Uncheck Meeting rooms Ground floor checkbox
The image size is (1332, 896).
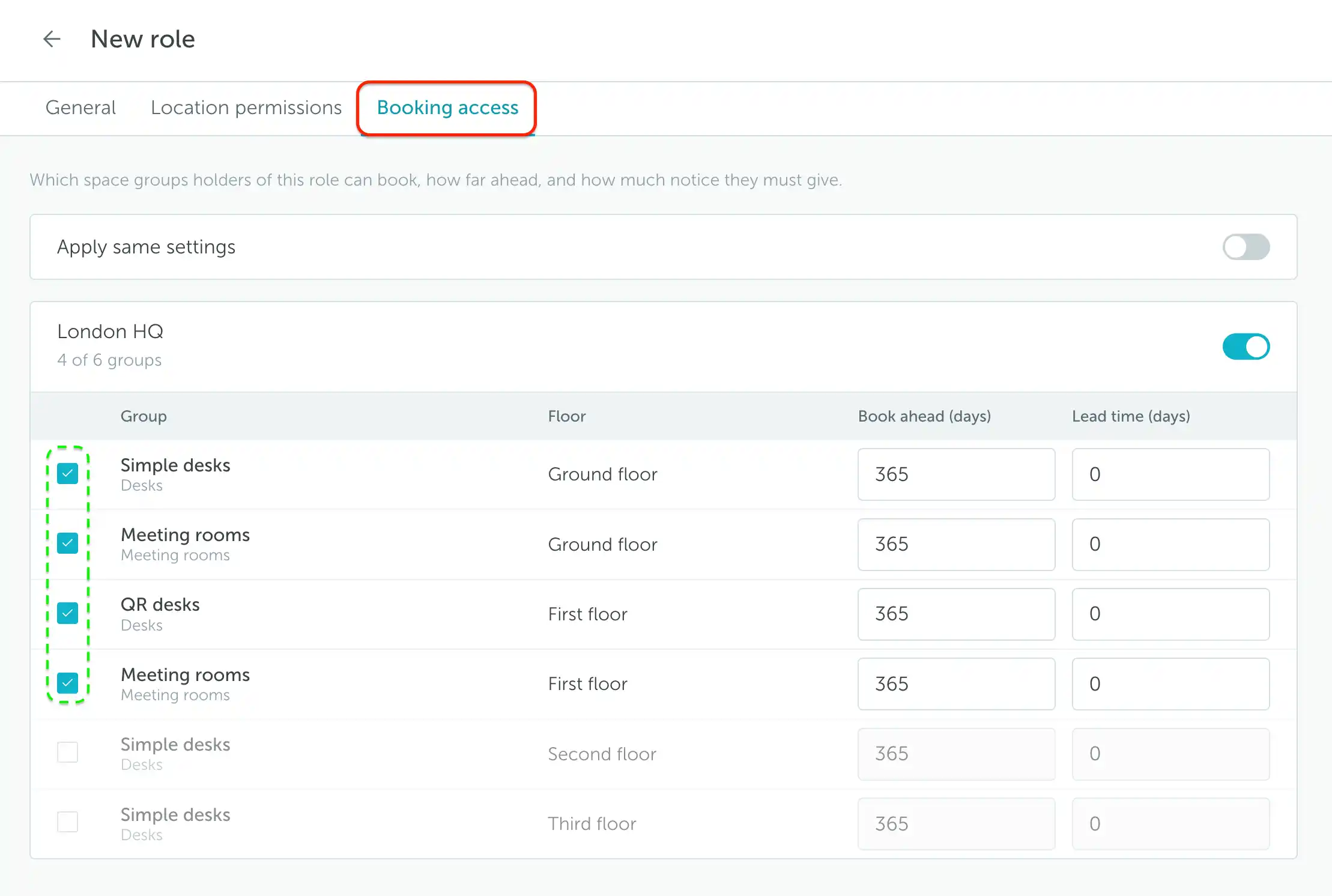[x=68, y=543]
